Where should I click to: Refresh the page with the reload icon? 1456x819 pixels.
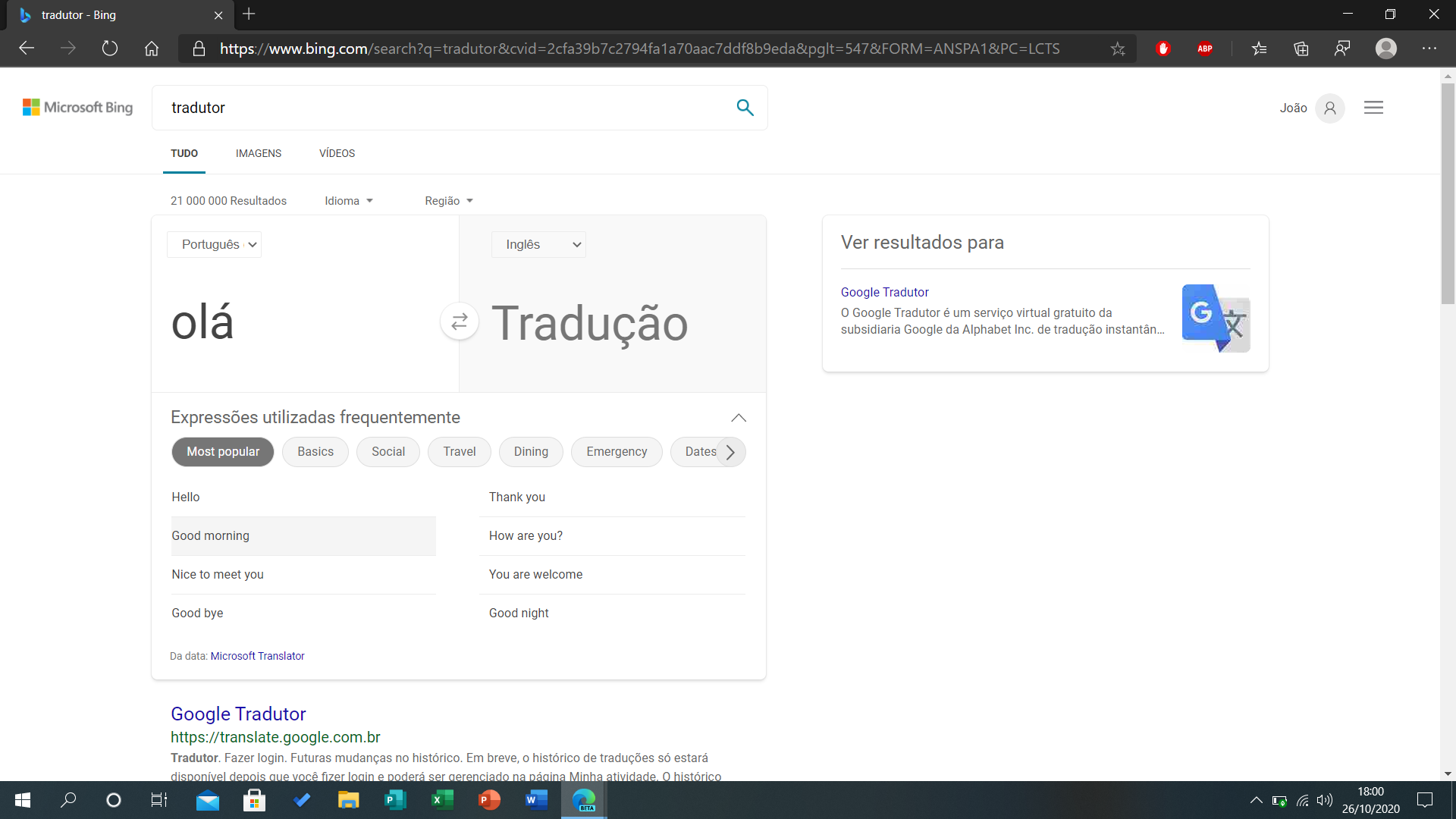click(x=110, y=49)
